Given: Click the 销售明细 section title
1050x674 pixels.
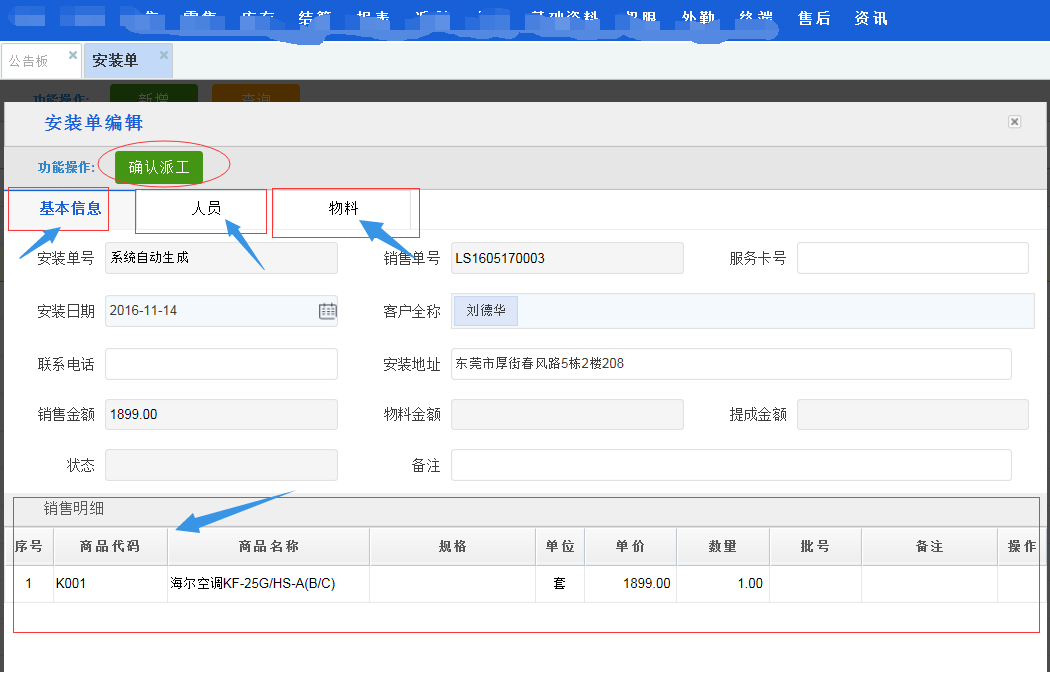Looking at the screenshot, I should (74, 509).
